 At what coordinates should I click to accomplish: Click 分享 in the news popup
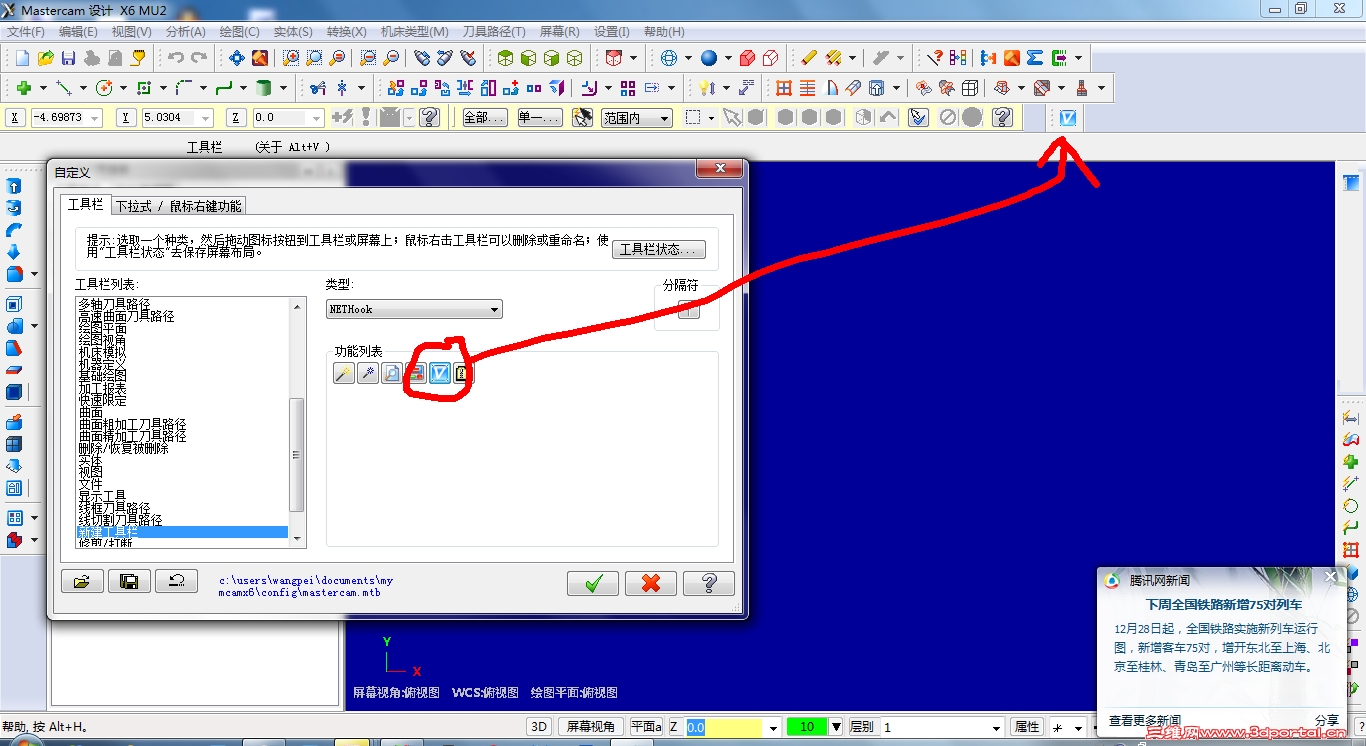1327,720
